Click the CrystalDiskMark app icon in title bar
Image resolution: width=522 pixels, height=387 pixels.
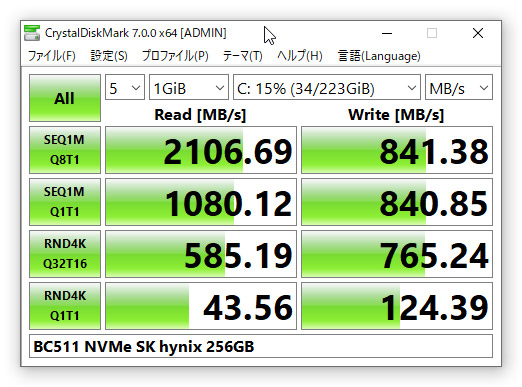32,33
